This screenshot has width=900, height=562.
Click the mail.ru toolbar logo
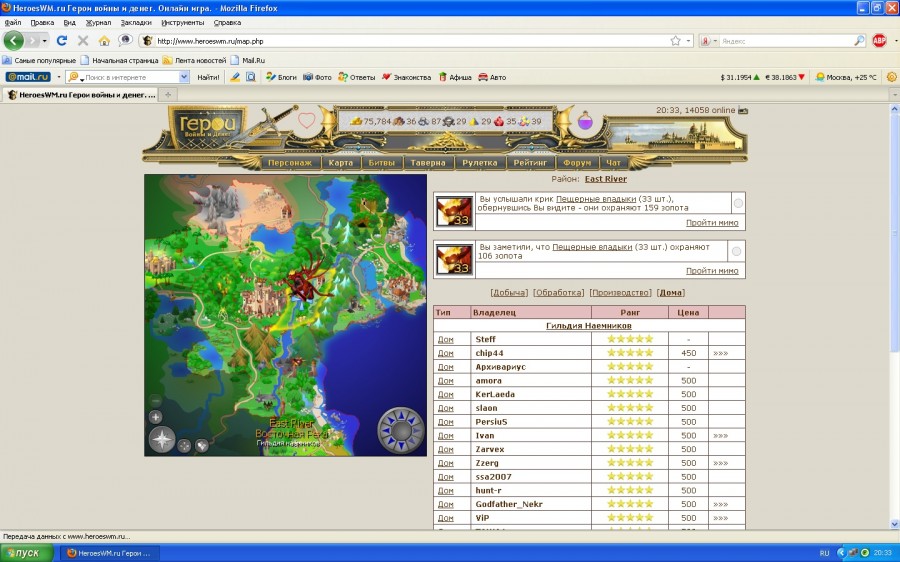pyautogui.click(x=28, y=77)
